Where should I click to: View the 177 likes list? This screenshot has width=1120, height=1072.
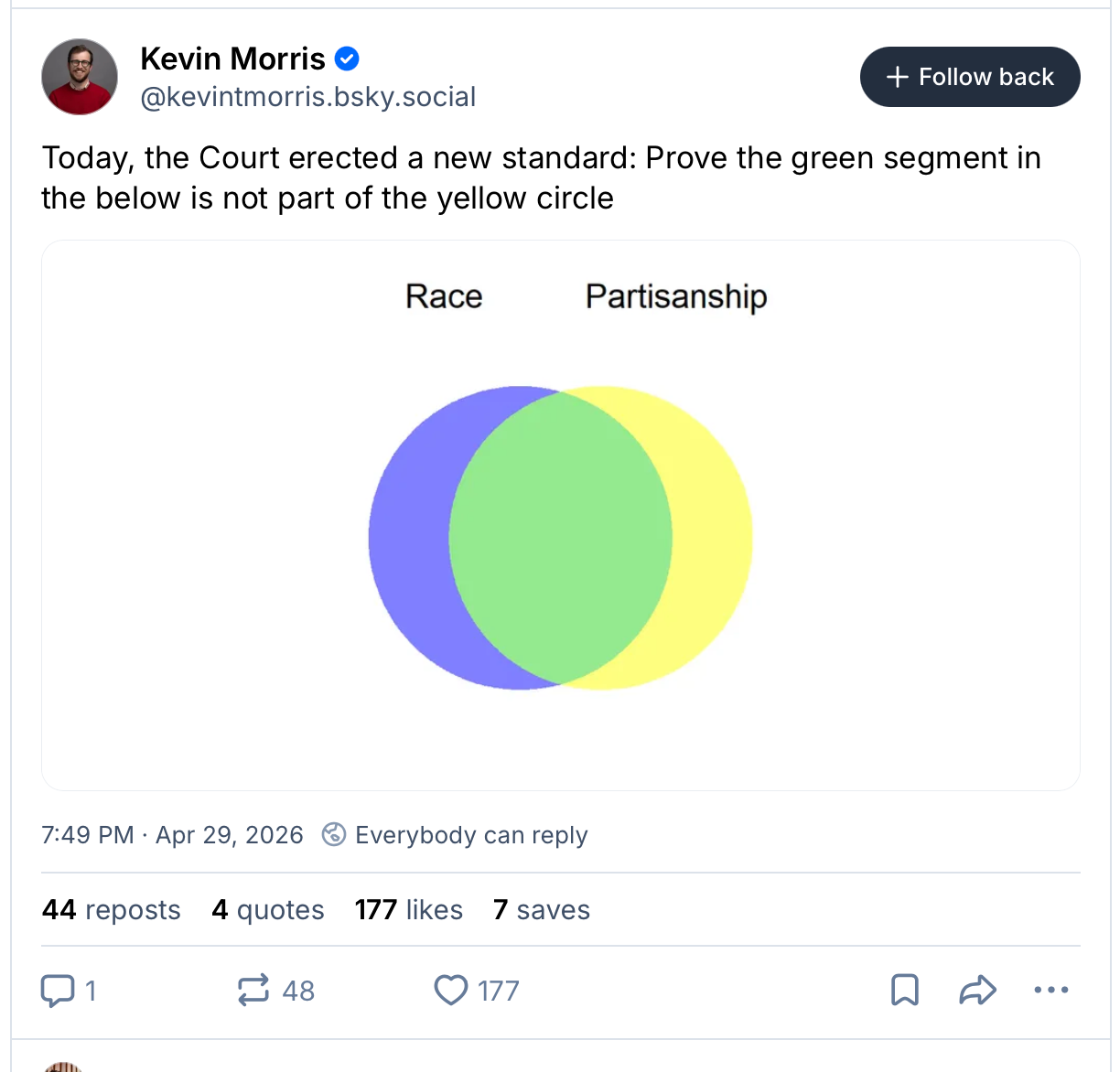[409, 910]
